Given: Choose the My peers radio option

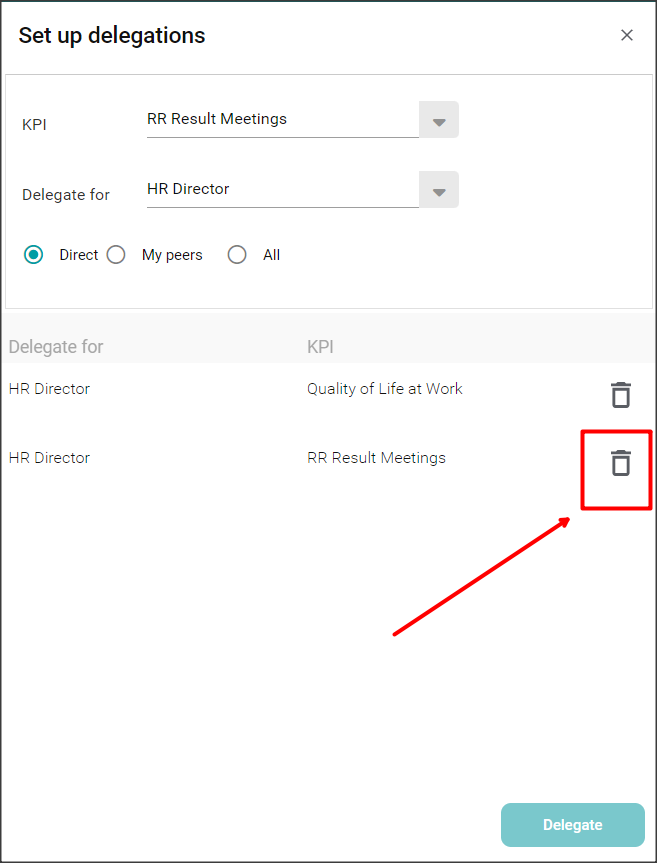Looking at the screenshot, I should 116,255.
